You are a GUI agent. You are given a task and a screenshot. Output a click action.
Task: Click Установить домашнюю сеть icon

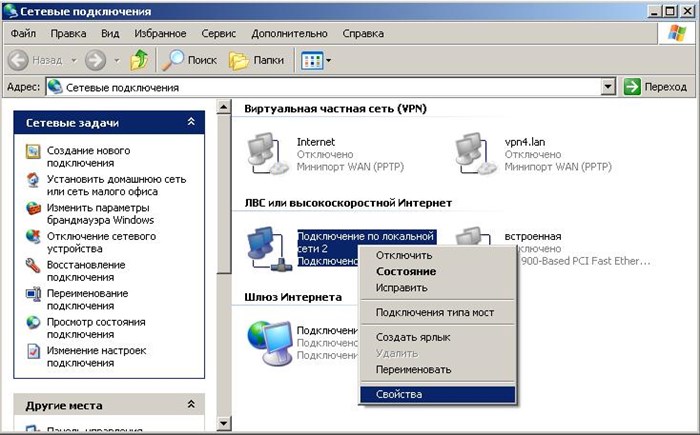(33, 180)
